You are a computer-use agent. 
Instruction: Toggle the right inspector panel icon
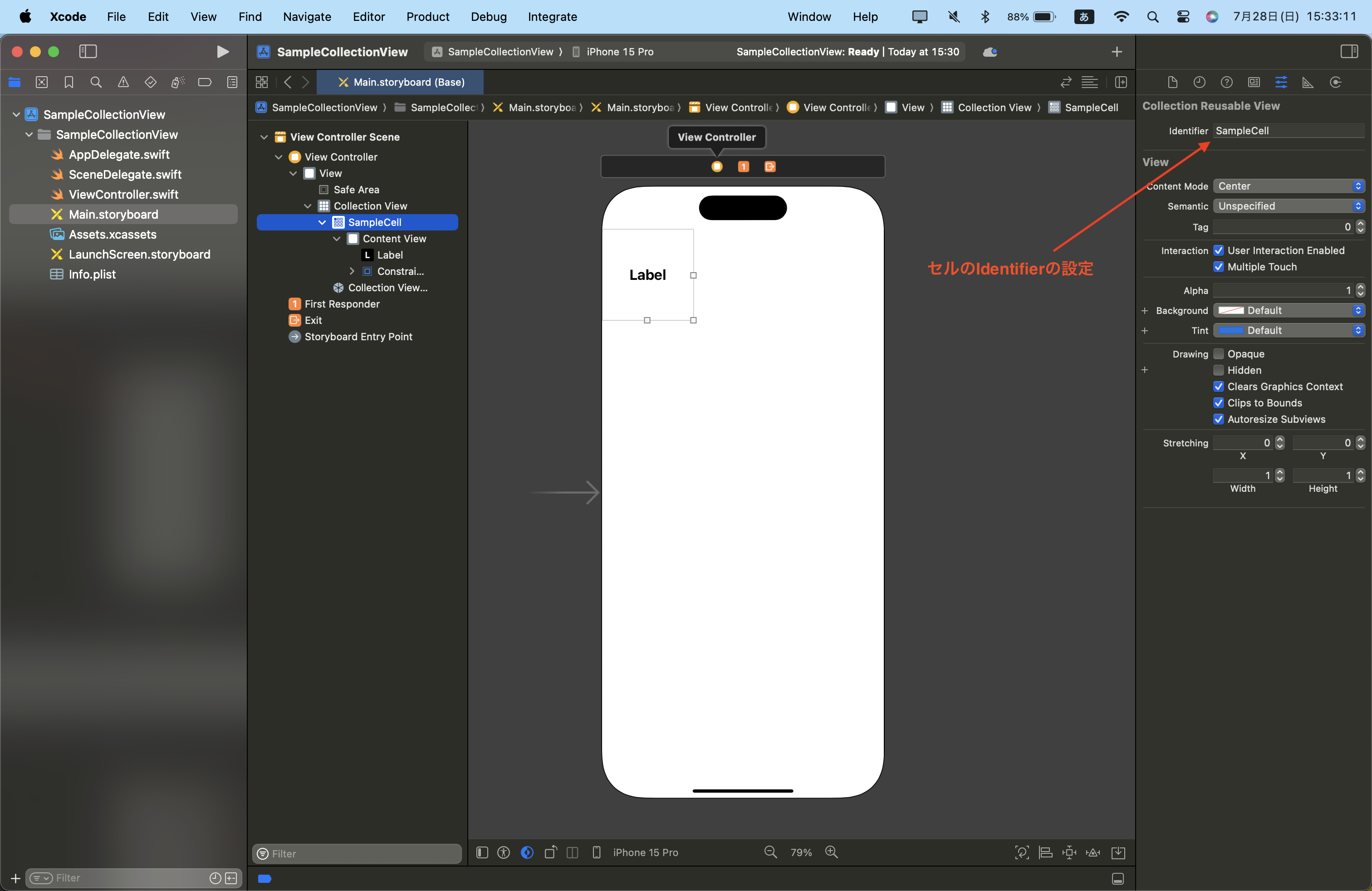click(x=1349, y=52)
